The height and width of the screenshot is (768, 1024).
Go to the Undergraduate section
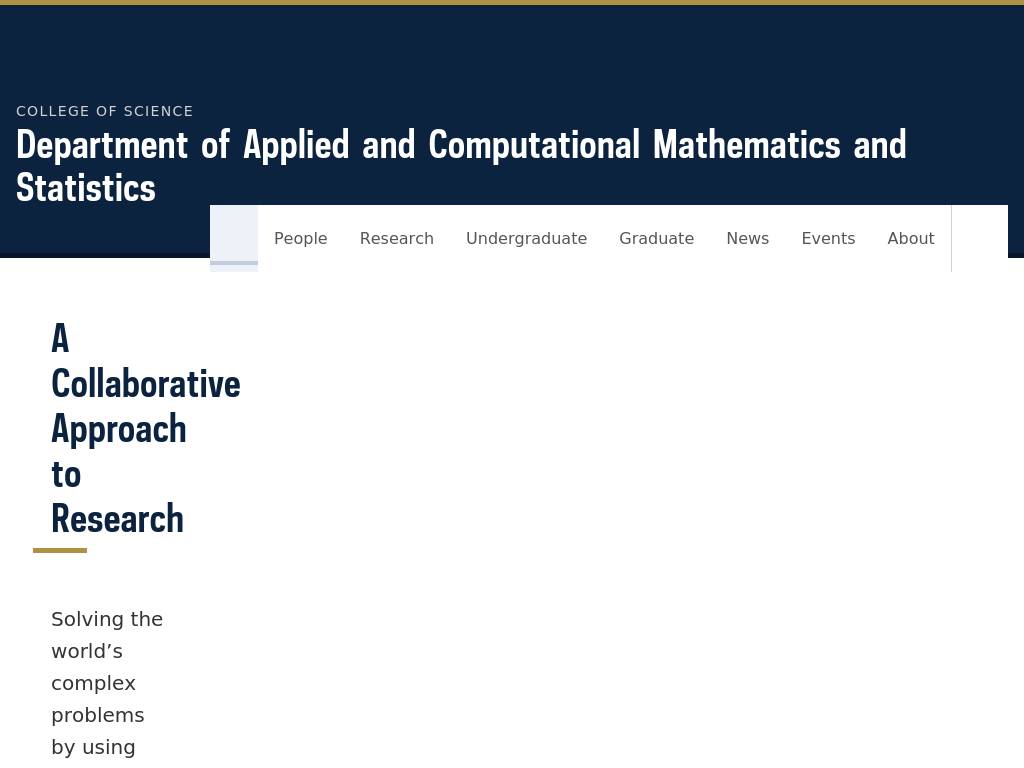click(526, 238)
